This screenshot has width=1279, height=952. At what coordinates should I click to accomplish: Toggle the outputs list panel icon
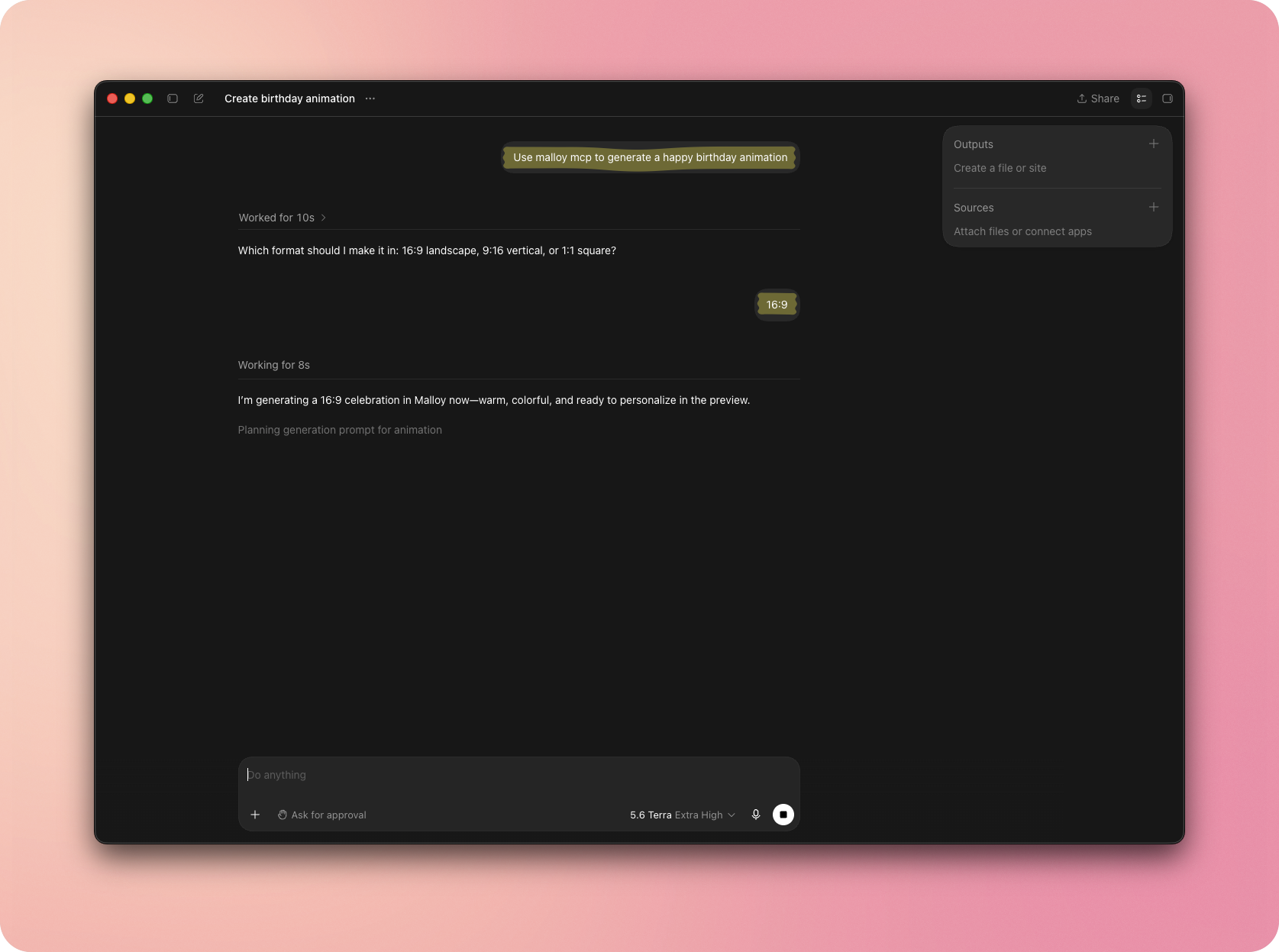tap(1142, 98)
